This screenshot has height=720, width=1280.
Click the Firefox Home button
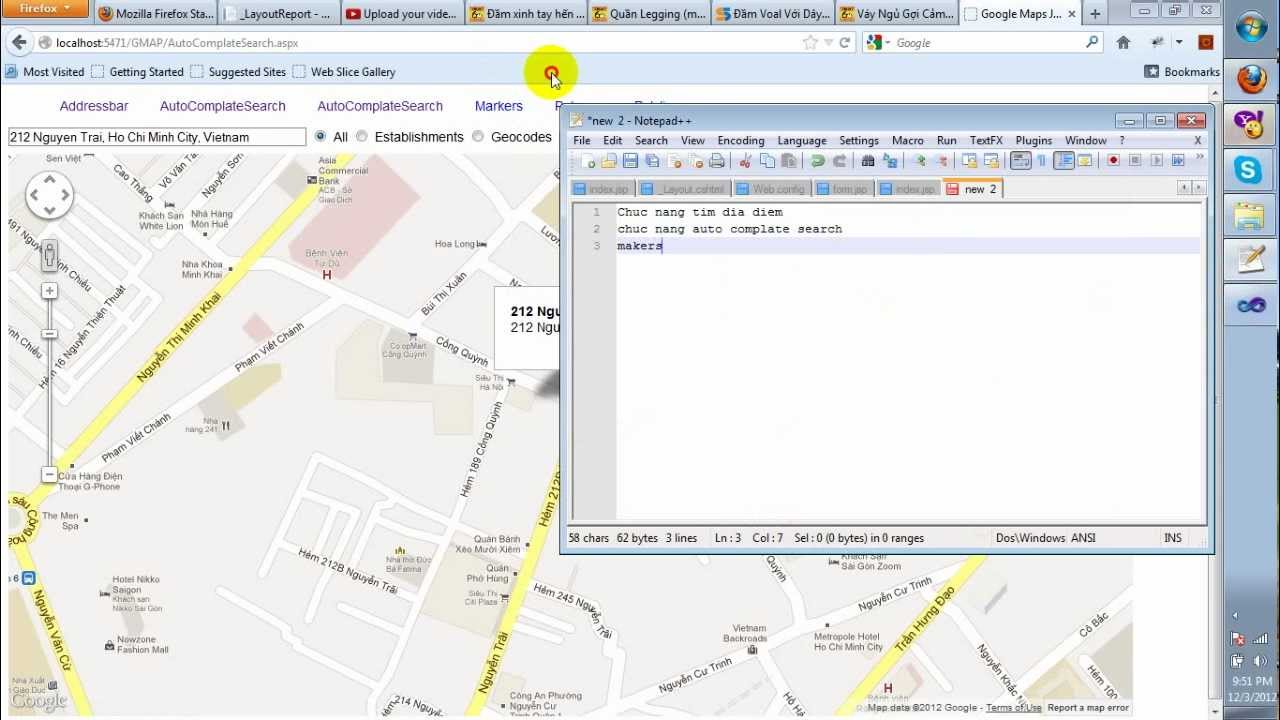click(1123, 42)
